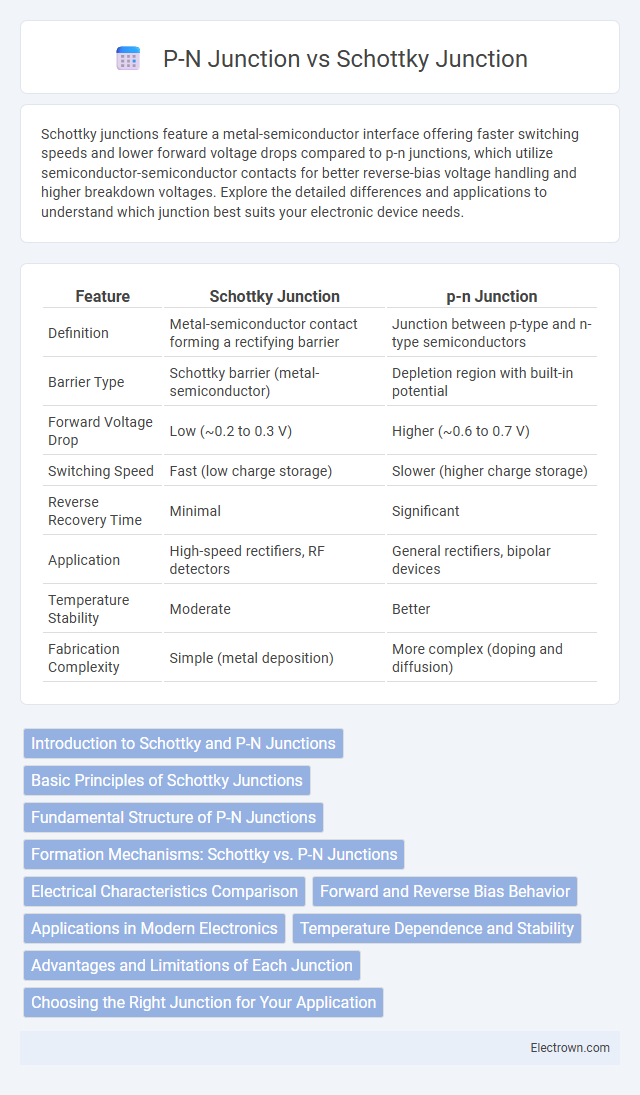Open Forward and Reverse Bias Behavior section
Screen dimensions: 640x1095
[x=444, y=891]
